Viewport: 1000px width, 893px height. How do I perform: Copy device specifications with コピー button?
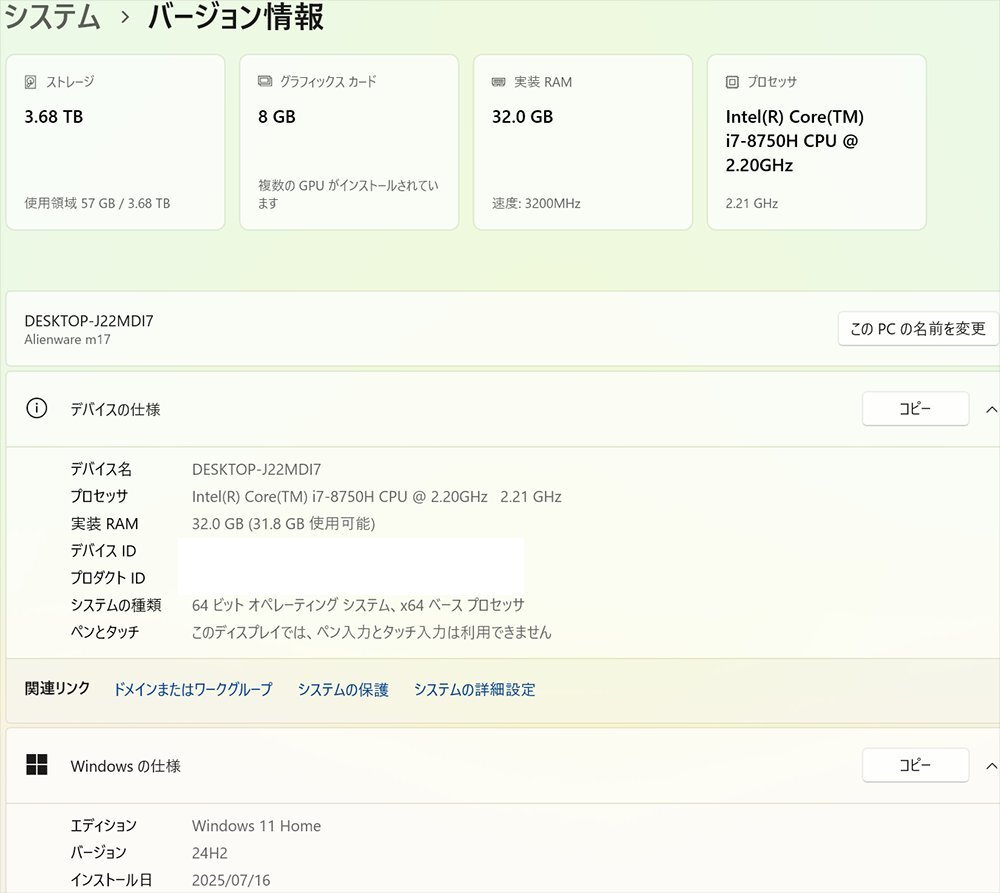coord(915,409)
